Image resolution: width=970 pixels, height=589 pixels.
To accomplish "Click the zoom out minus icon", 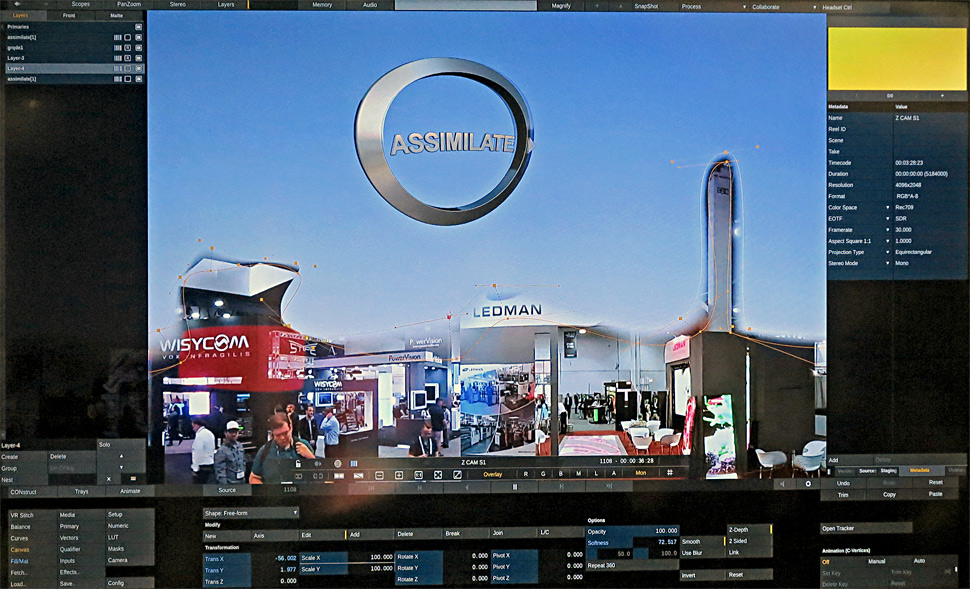I will pos(380,475).
